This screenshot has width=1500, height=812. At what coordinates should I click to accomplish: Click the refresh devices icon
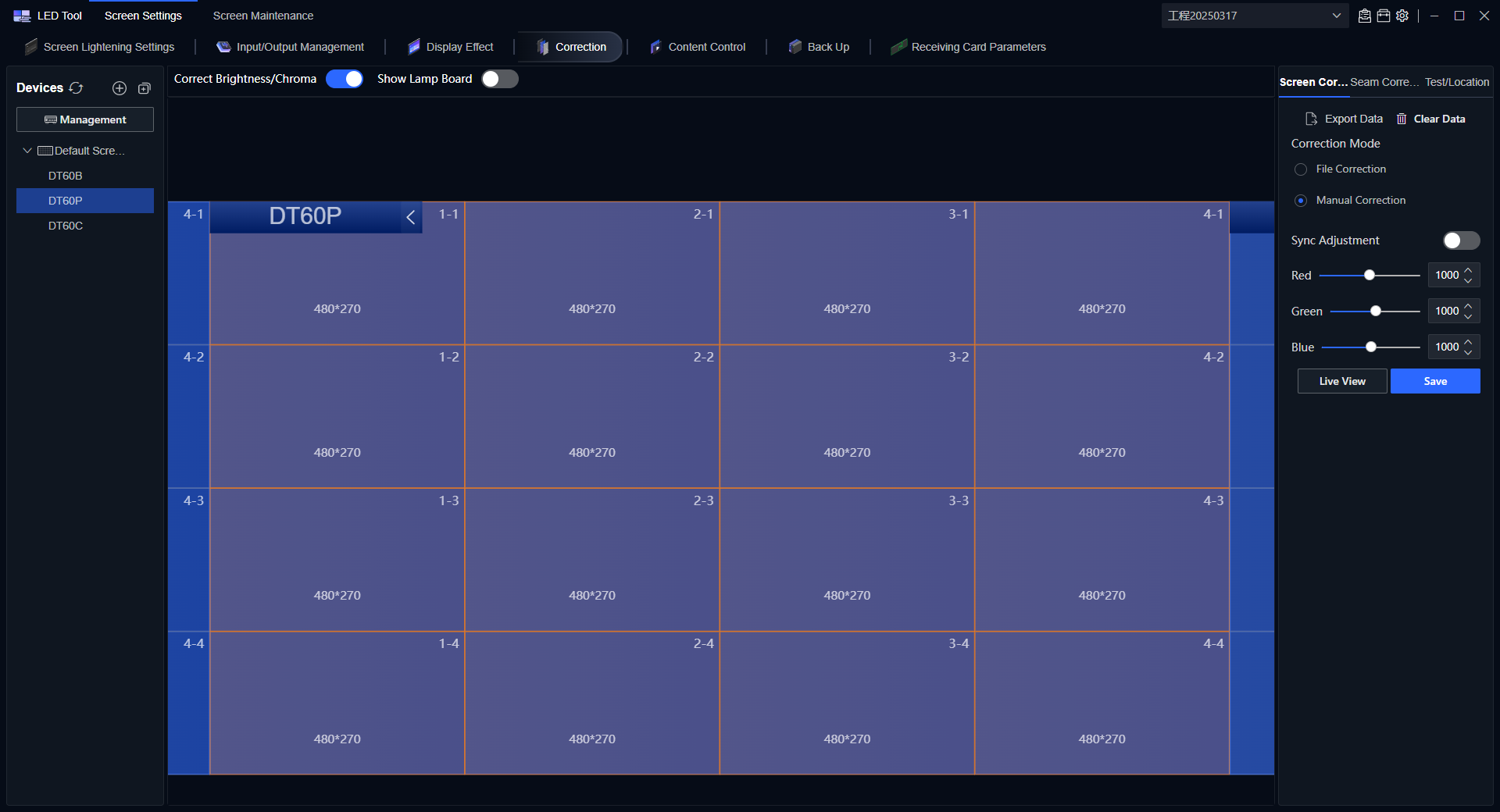[76, 88]
